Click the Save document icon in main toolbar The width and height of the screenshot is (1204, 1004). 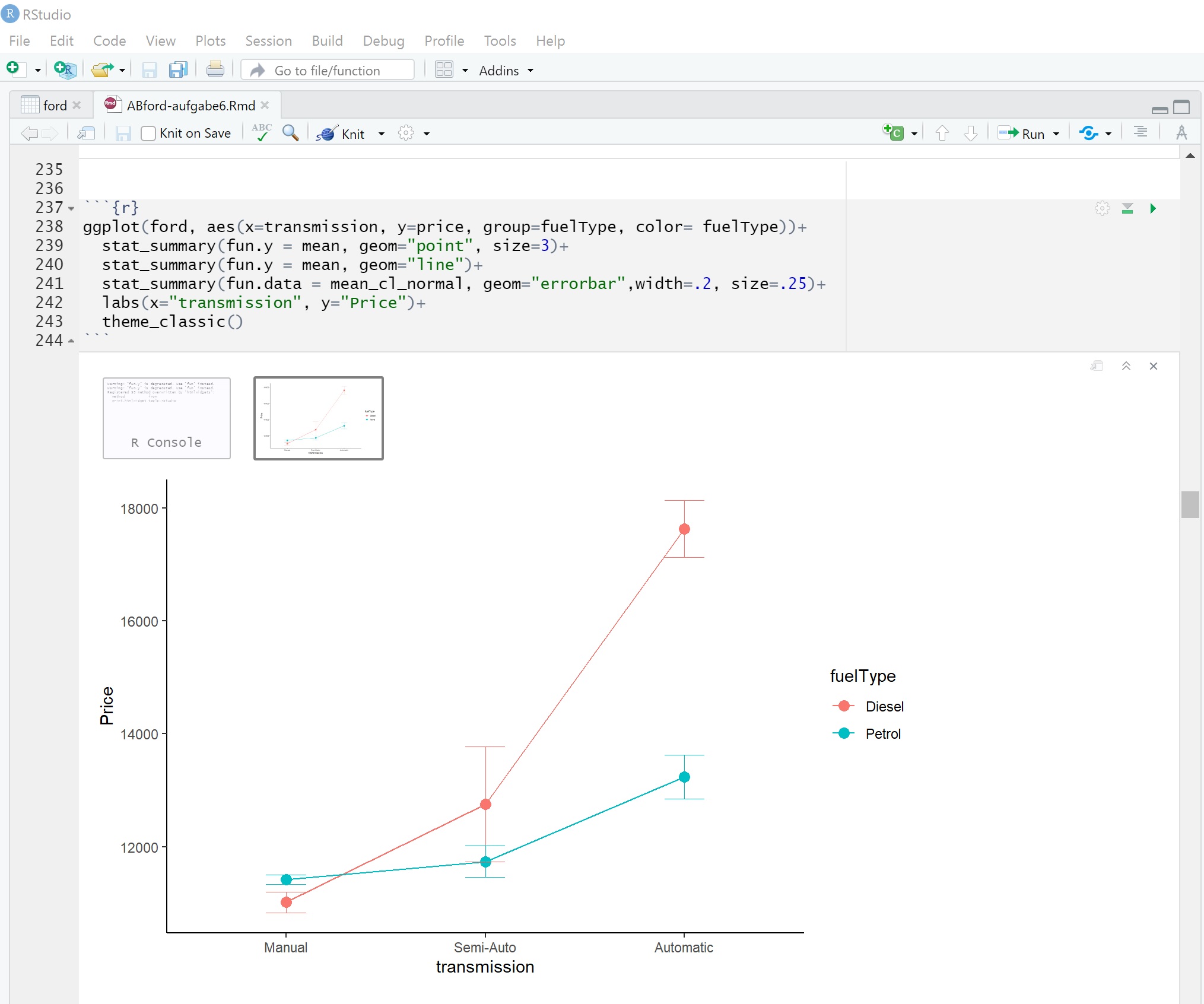tap(149, 70)
